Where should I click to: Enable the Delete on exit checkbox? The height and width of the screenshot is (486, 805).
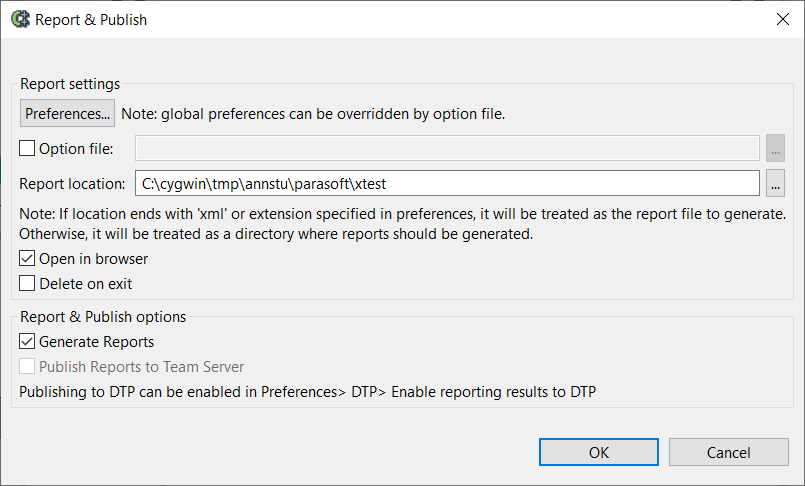27,283
